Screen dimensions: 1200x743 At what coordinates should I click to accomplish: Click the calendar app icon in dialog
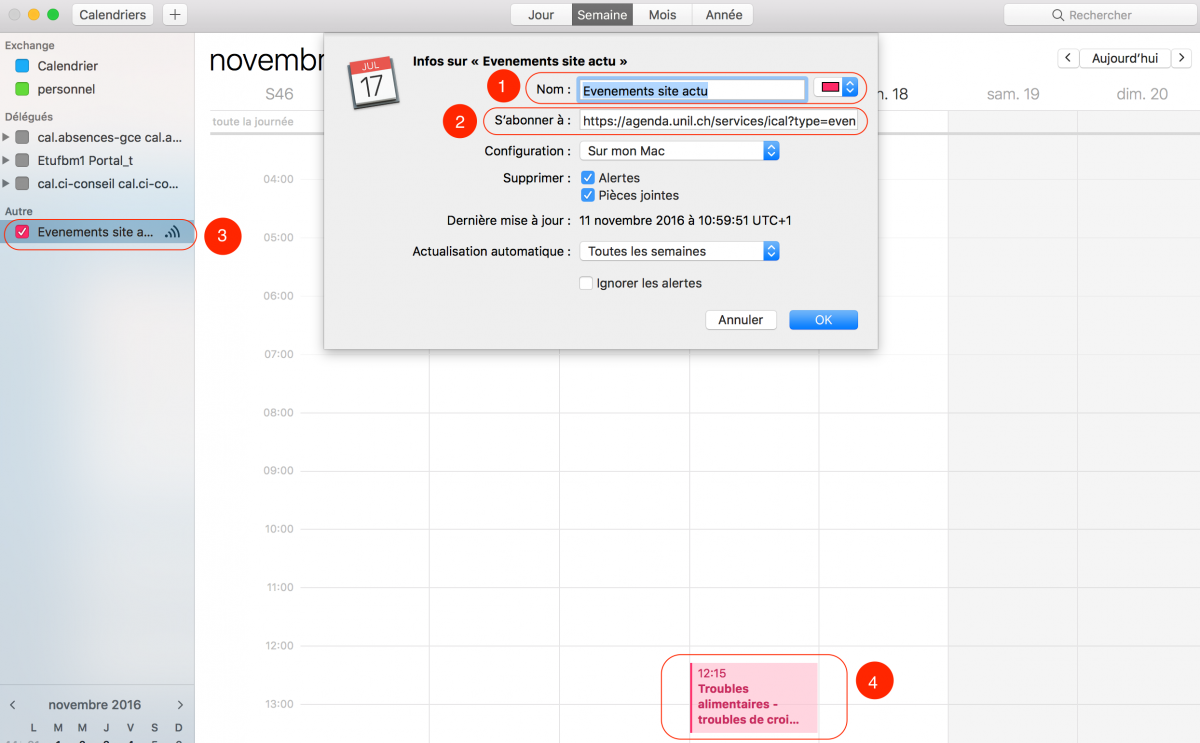(372, 82)
